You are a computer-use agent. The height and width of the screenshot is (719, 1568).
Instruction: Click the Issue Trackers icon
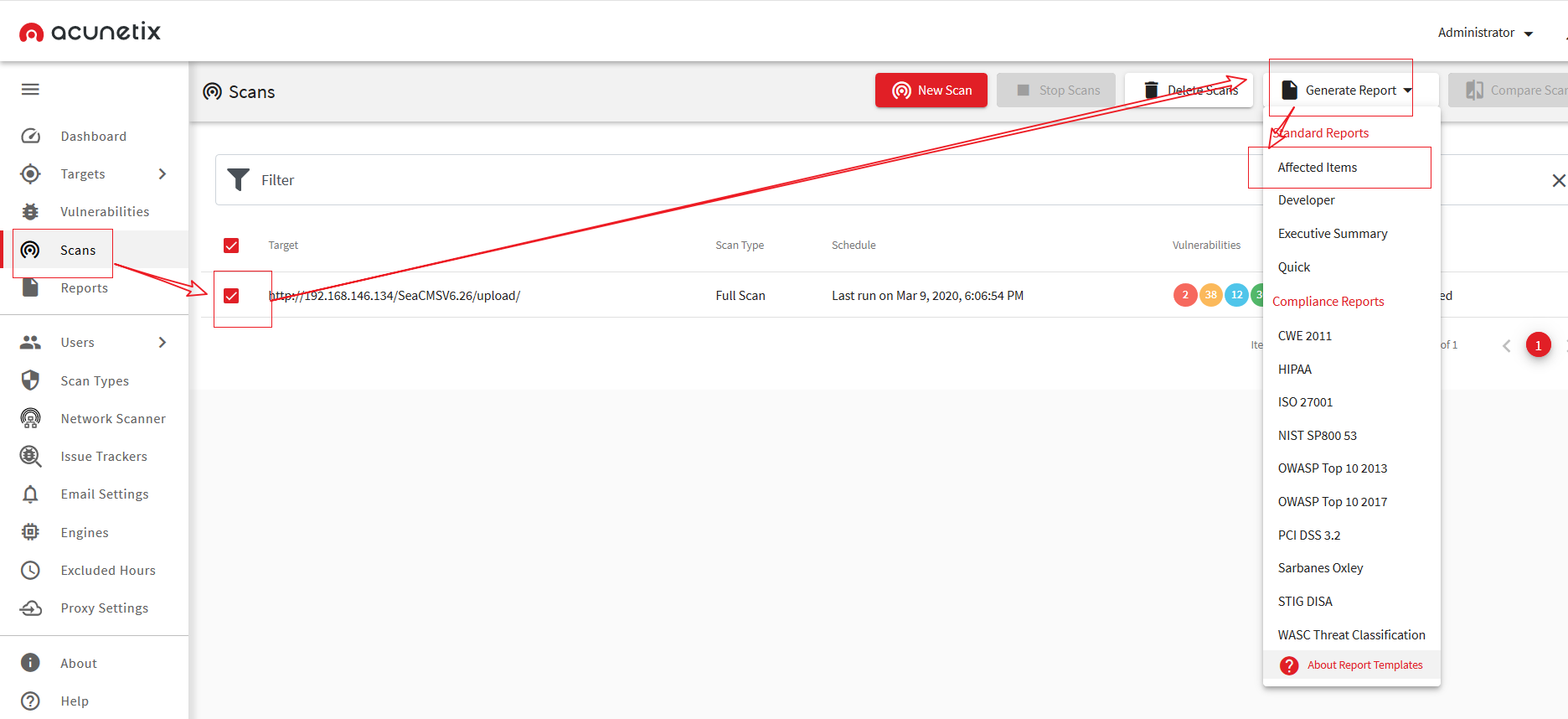[x=30, y=456]
